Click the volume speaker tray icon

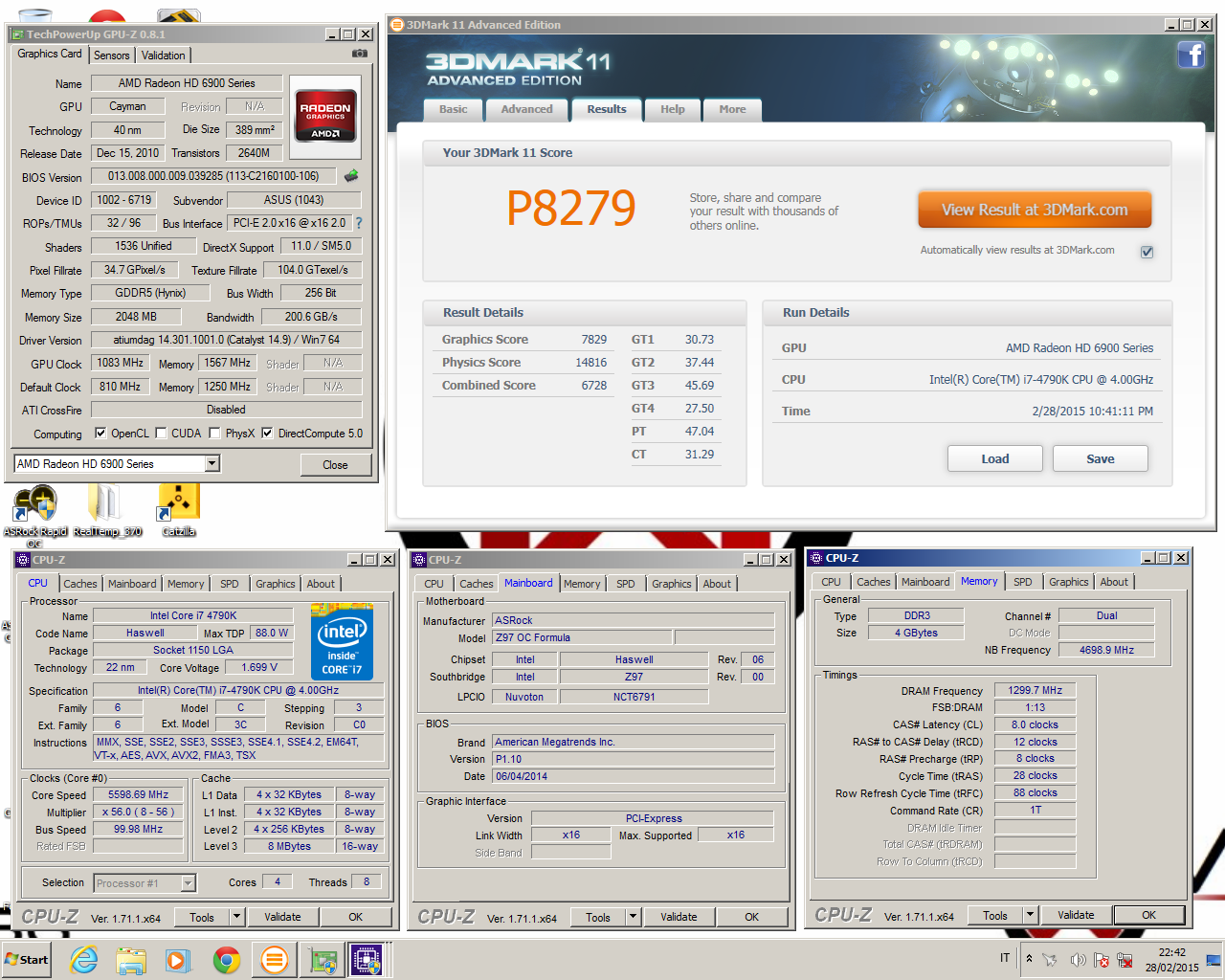tap(1078, 959)
